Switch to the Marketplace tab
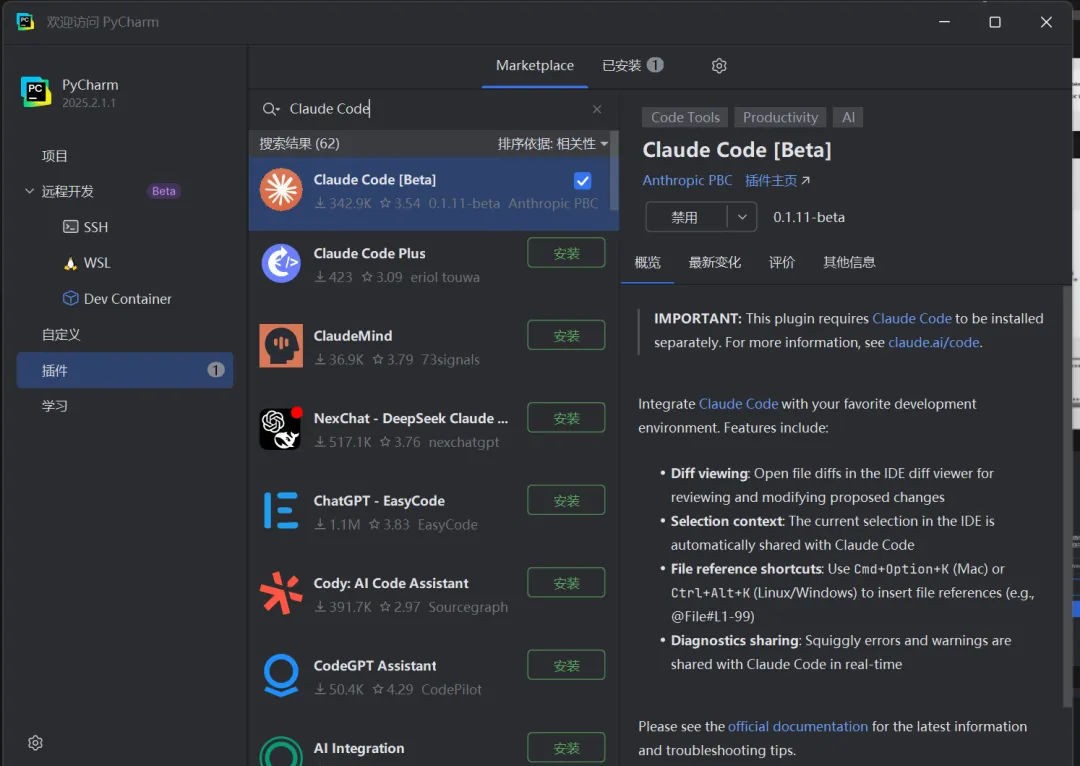The image size is (1080, 766). tap(534, 65)
